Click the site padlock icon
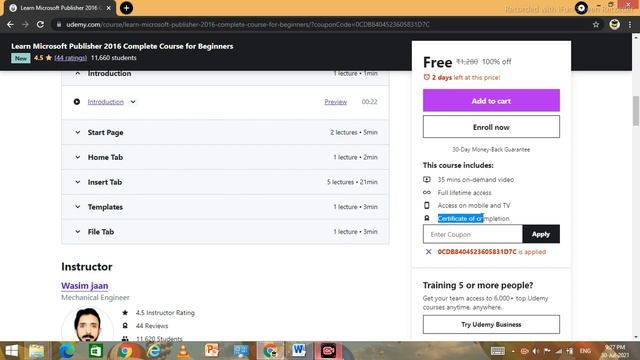Image resolution: width=640 pixels, height=360 pixels. 59,24
